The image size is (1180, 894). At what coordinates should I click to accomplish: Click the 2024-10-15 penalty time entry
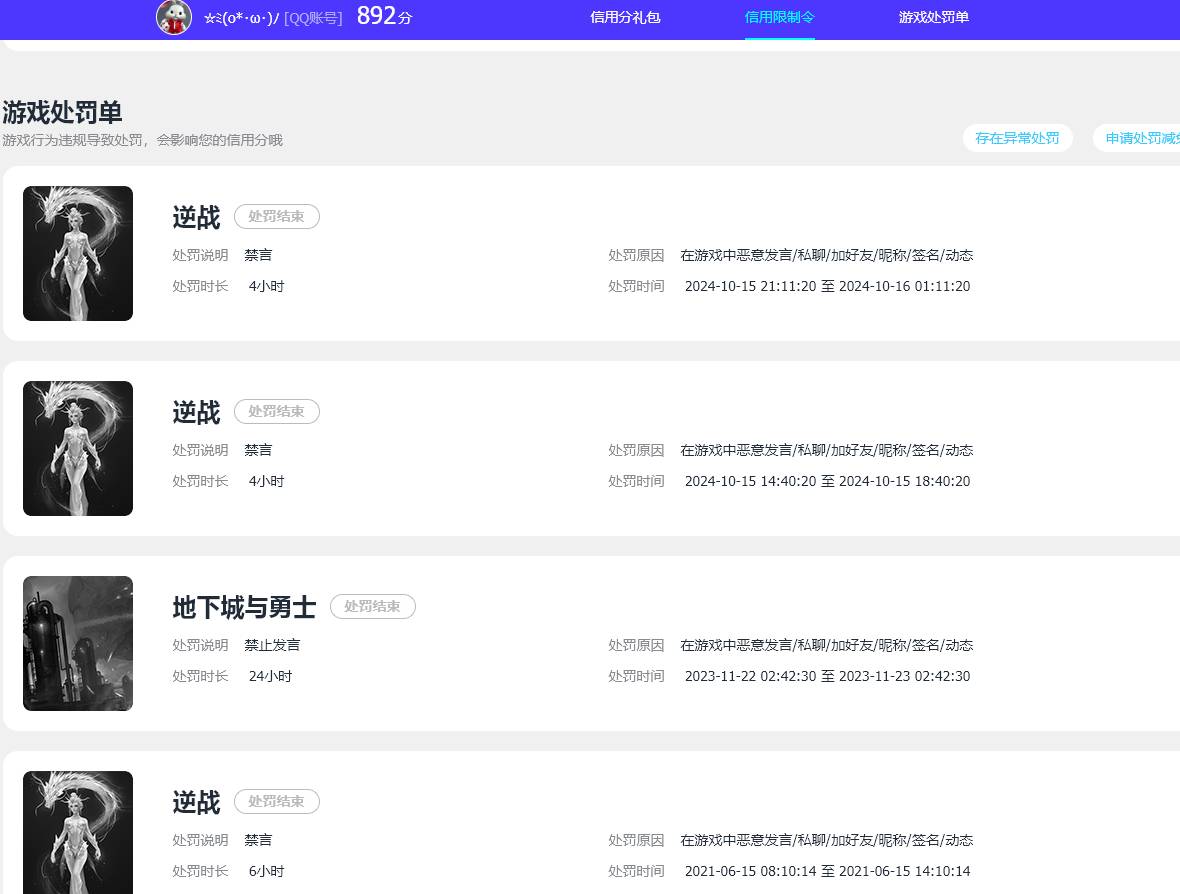coord(827,481)
